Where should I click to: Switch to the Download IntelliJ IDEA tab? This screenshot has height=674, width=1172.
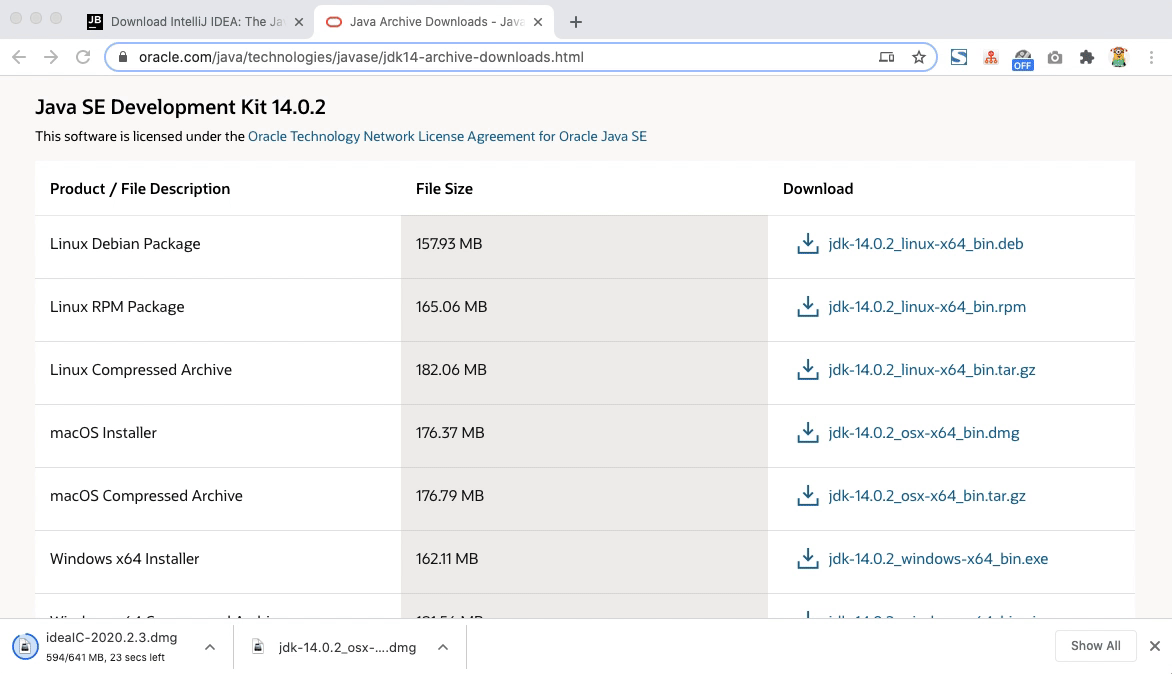(x=196, y=22)
